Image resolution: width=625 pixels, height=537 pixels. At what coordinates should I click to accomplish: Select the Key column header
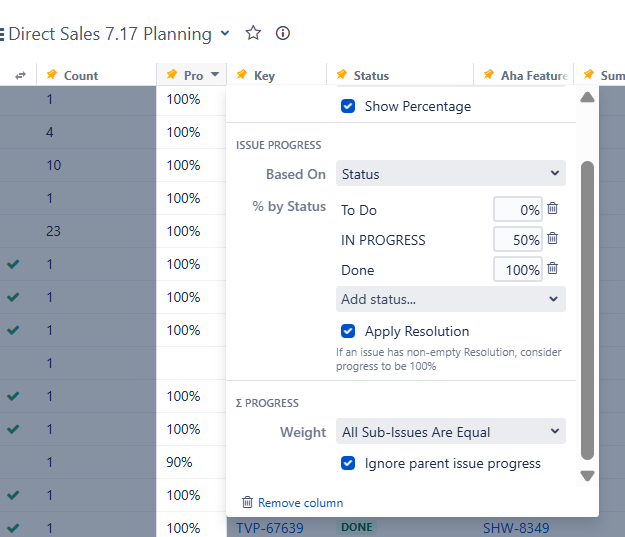(x=277, y=75)
